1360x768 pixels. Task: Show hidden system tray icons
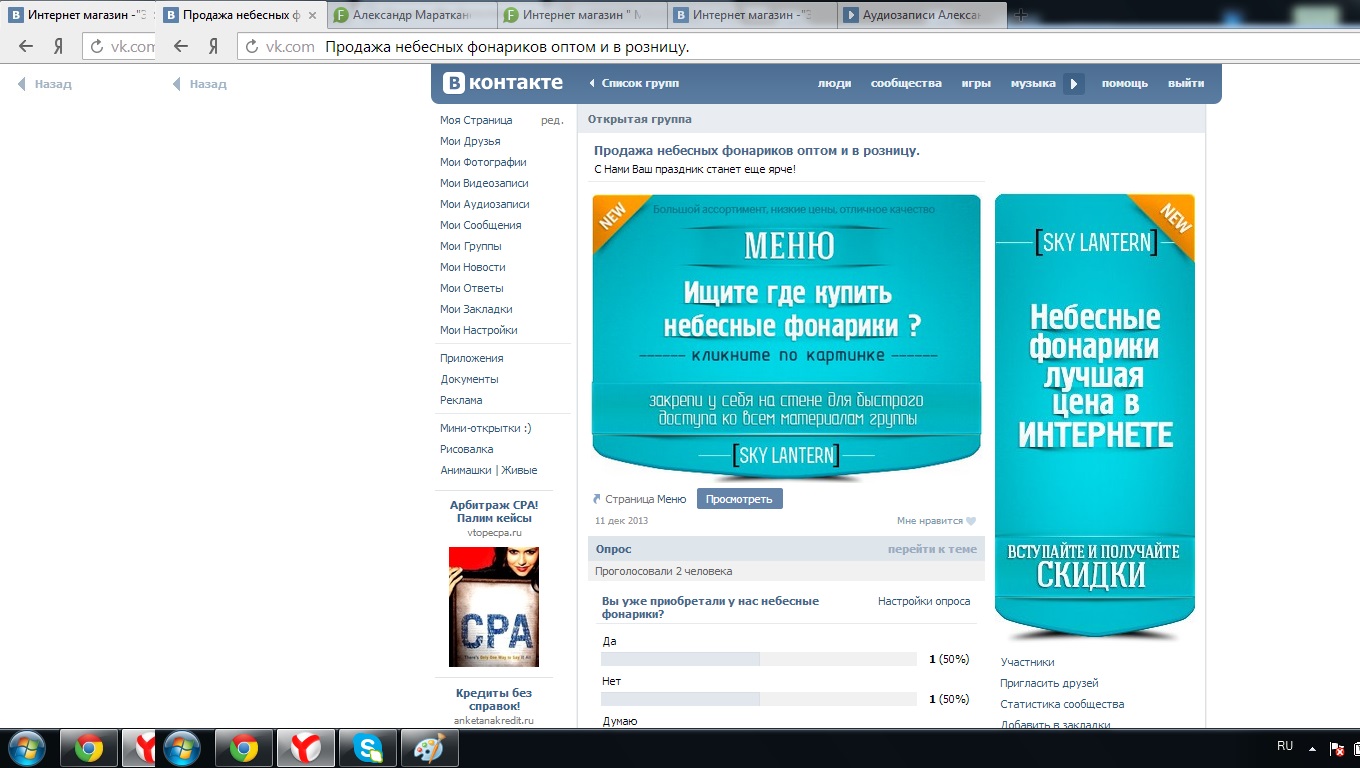[1311, 748]
